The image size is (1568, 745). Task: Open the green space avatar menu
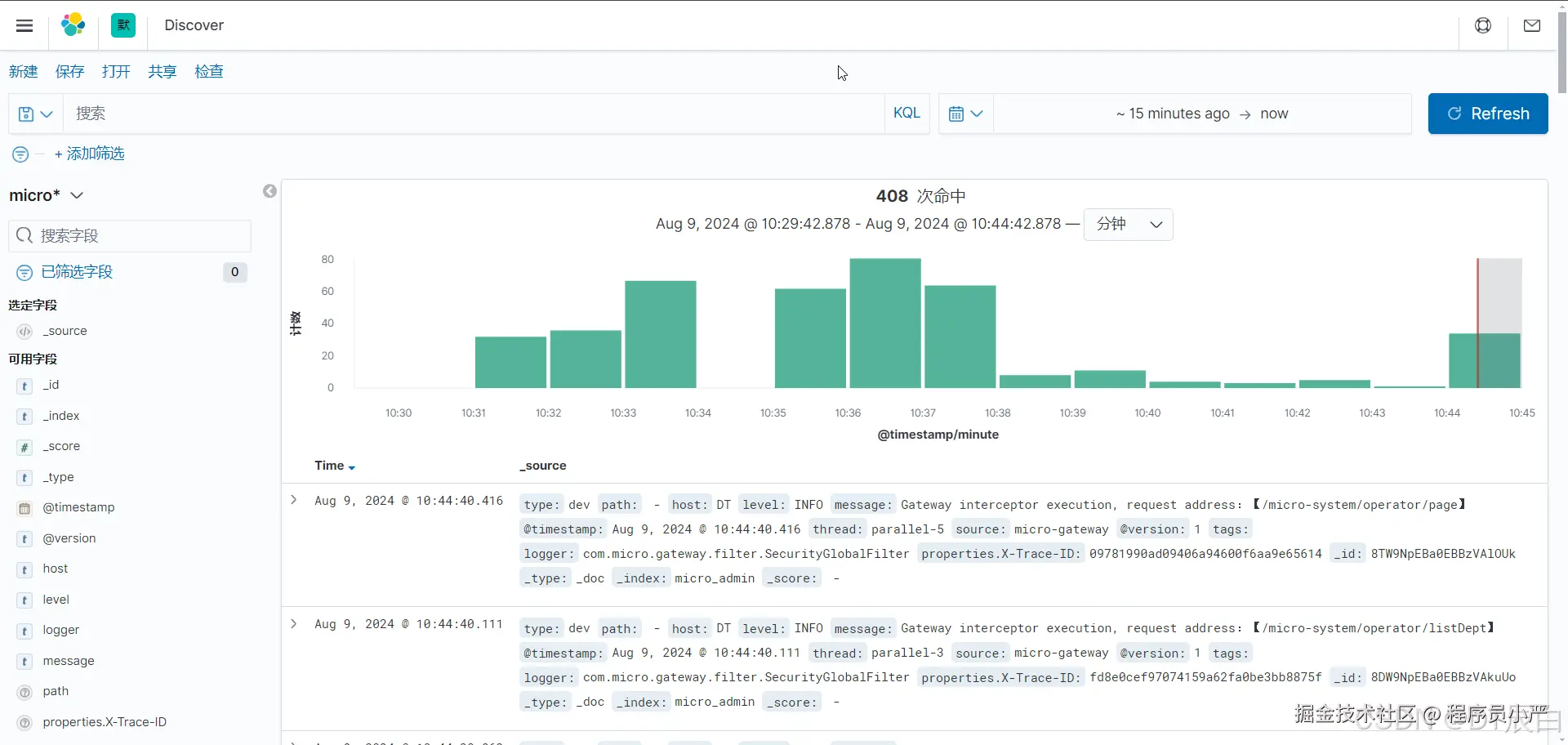click(x=123, y=25)
